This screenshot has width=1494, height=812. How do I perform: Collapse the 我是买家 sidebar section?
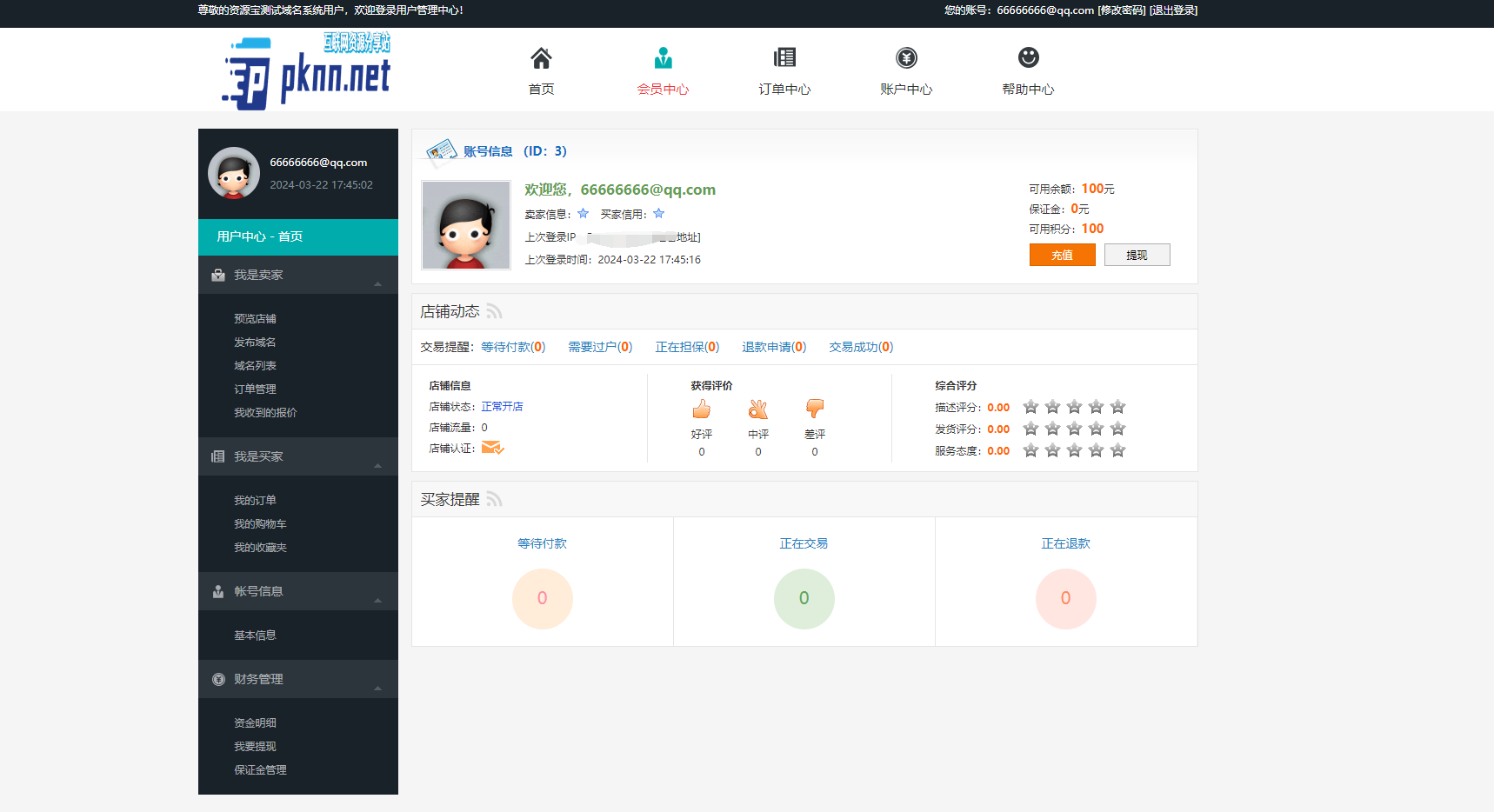[377, 465]
